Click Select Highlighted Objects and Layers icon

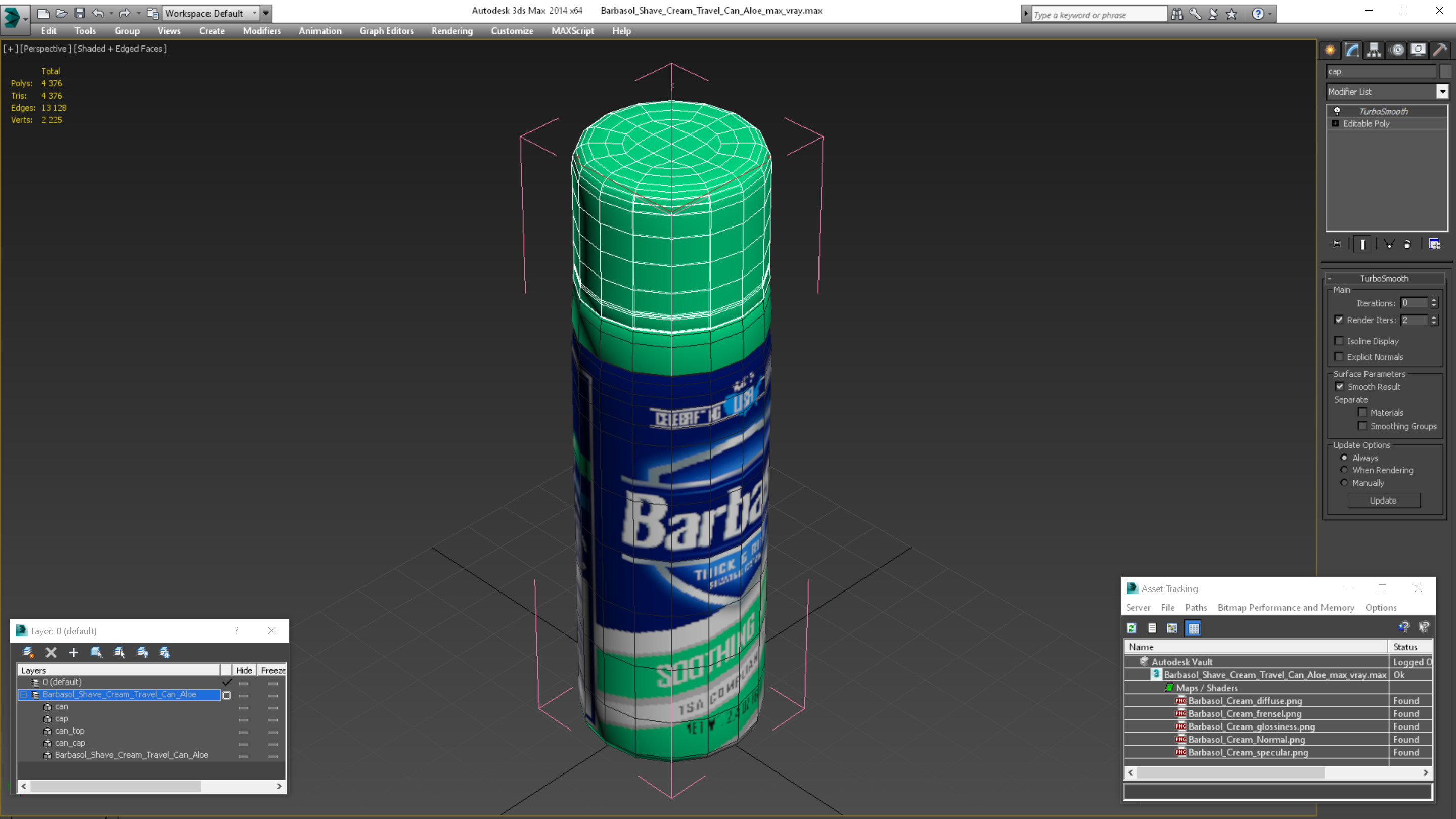(96, 652)
